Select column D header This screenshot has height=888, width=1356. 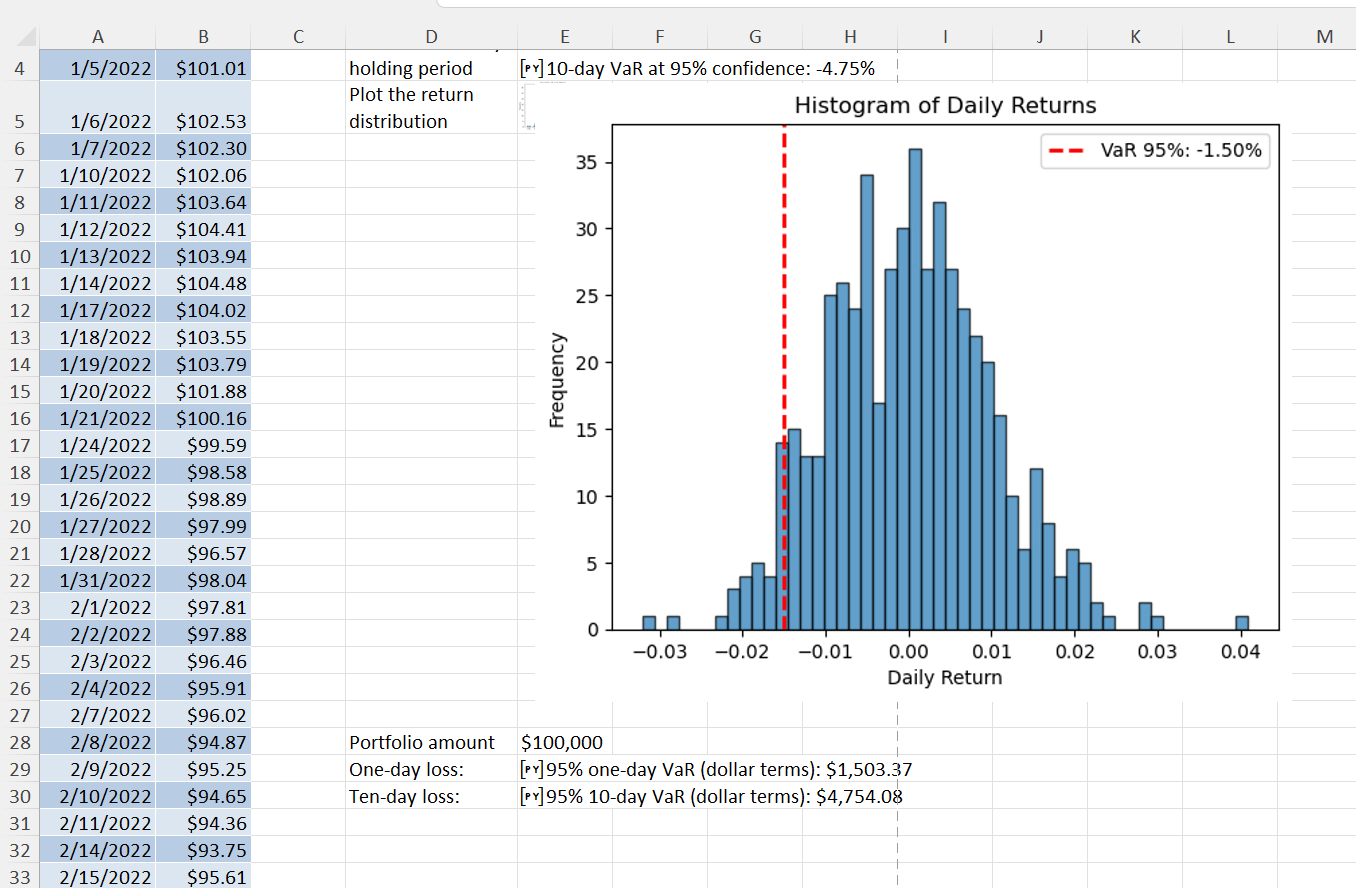[x=431, y=37]
